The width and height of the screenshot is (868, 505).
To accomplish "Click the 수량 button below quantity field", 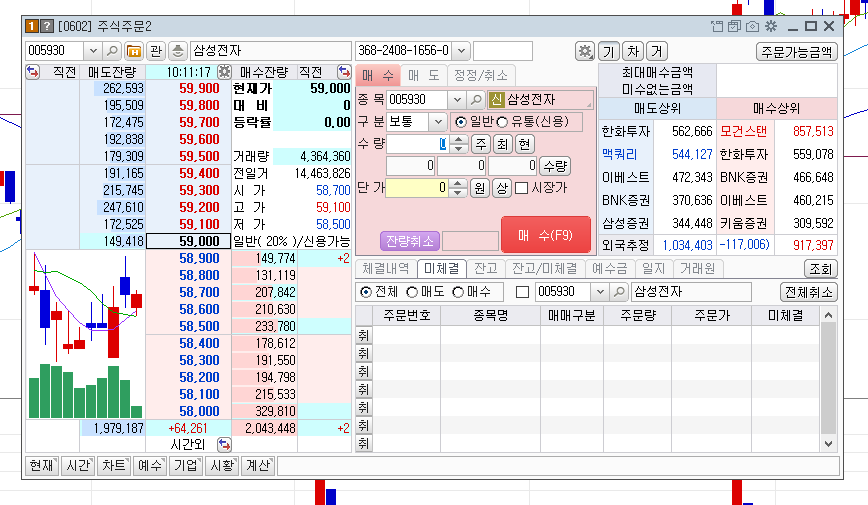I will (x=555, y=166).
